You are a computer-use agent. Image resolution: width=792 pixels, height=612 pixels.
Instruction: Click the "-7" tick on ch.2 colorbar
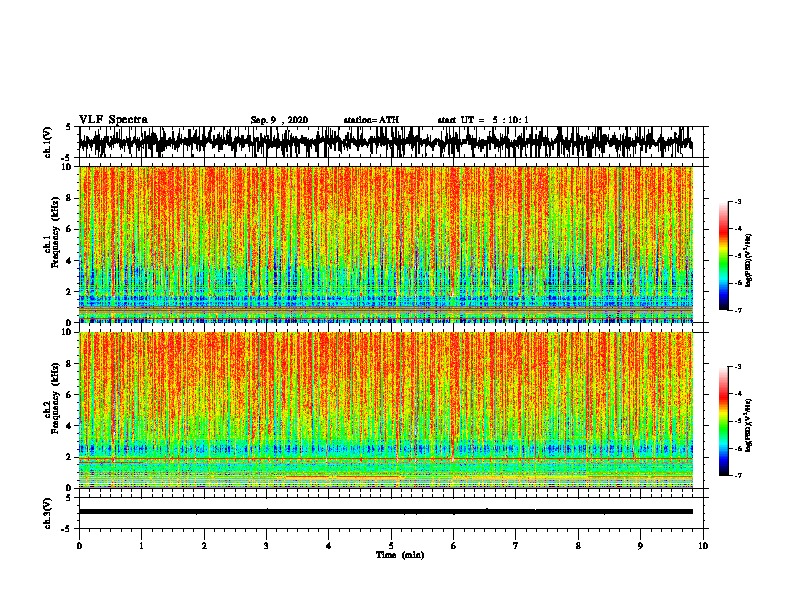(737, 475)
